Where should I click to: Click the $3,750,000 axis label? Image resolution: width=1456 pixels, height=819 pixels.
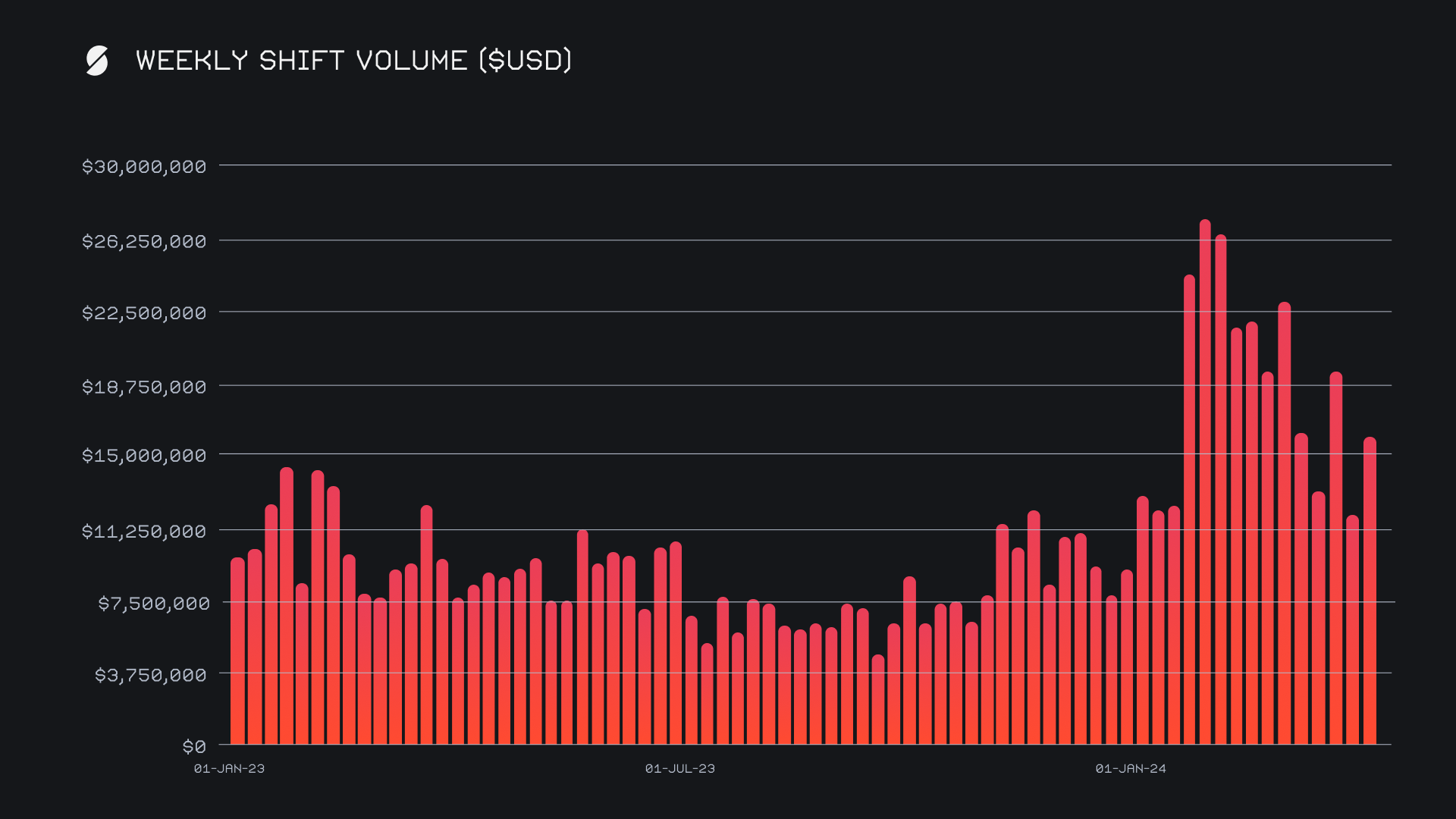point(150,675)
